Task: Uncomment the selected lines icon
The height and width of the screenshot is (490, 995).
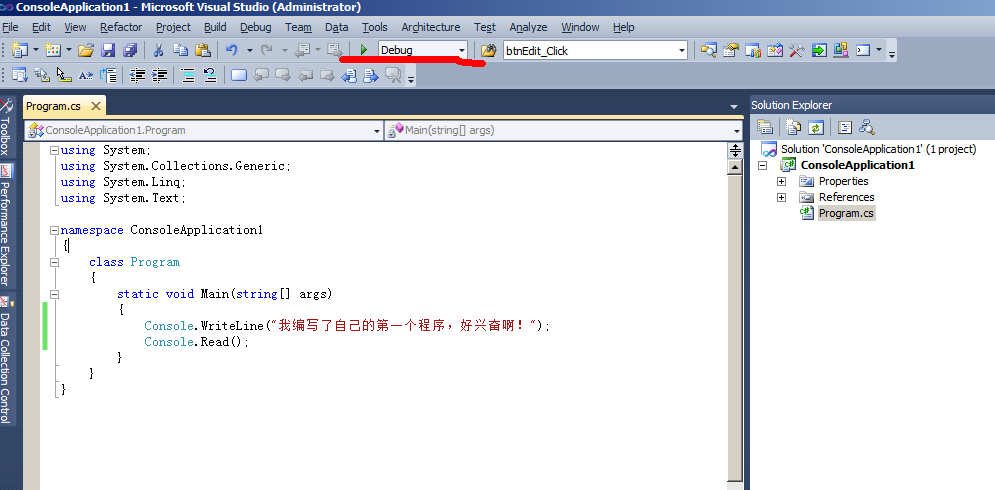Action: tap(211, 76)
